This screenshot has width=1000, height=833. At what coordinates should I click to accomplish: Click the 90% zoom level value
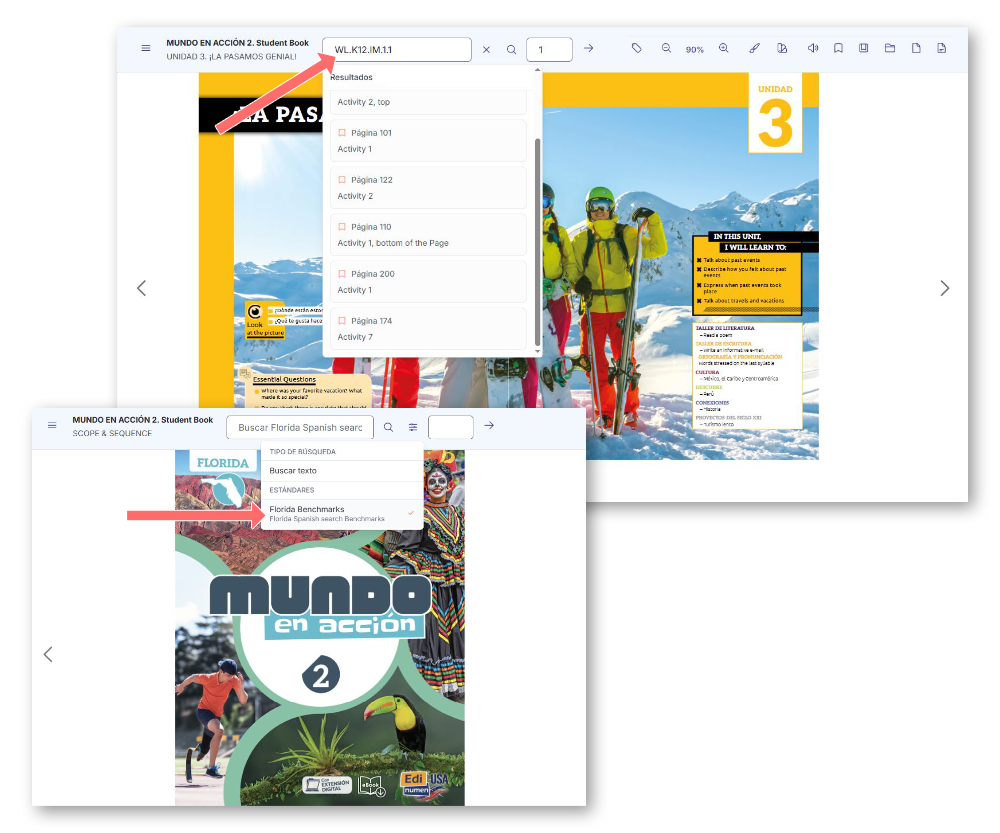click(695, 50)
